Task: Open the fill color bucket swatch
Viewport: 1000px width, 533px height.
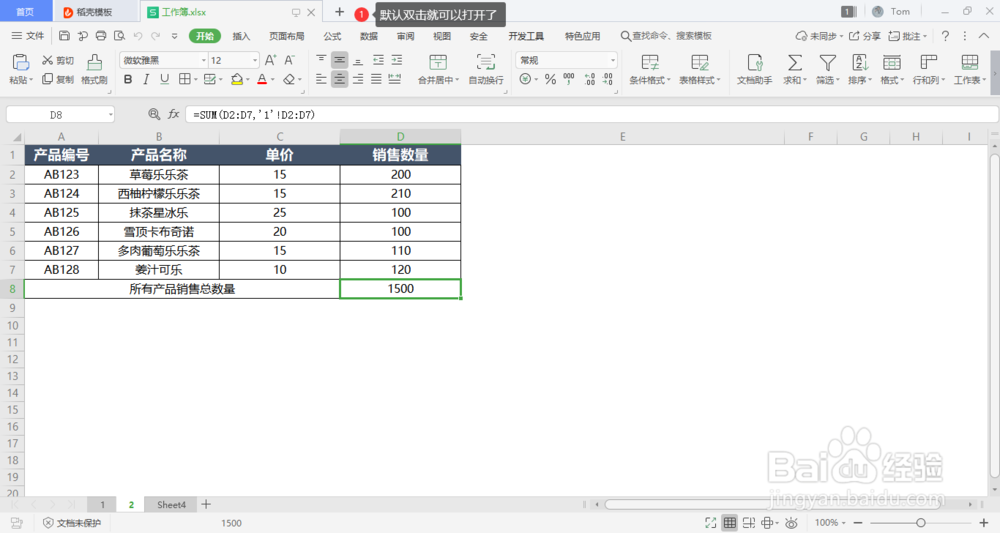Action: [x=237, y=80]
